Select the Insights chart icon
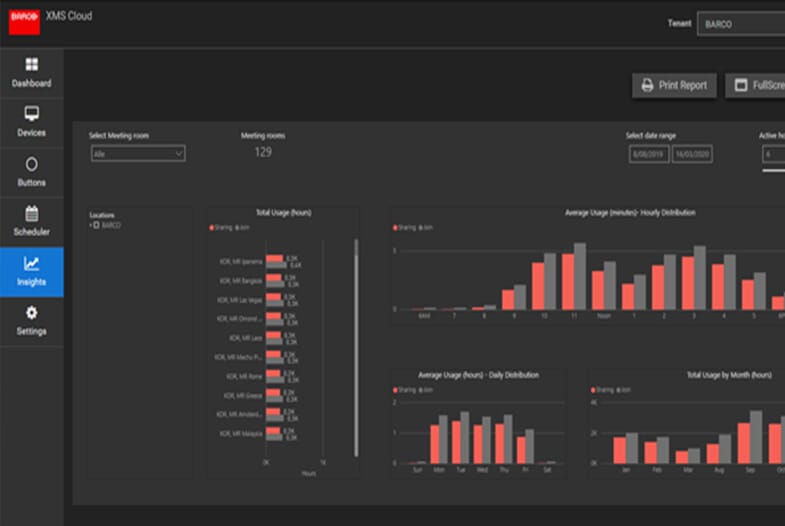This screenshot has width=785, height=526. (x=31, y=264)
